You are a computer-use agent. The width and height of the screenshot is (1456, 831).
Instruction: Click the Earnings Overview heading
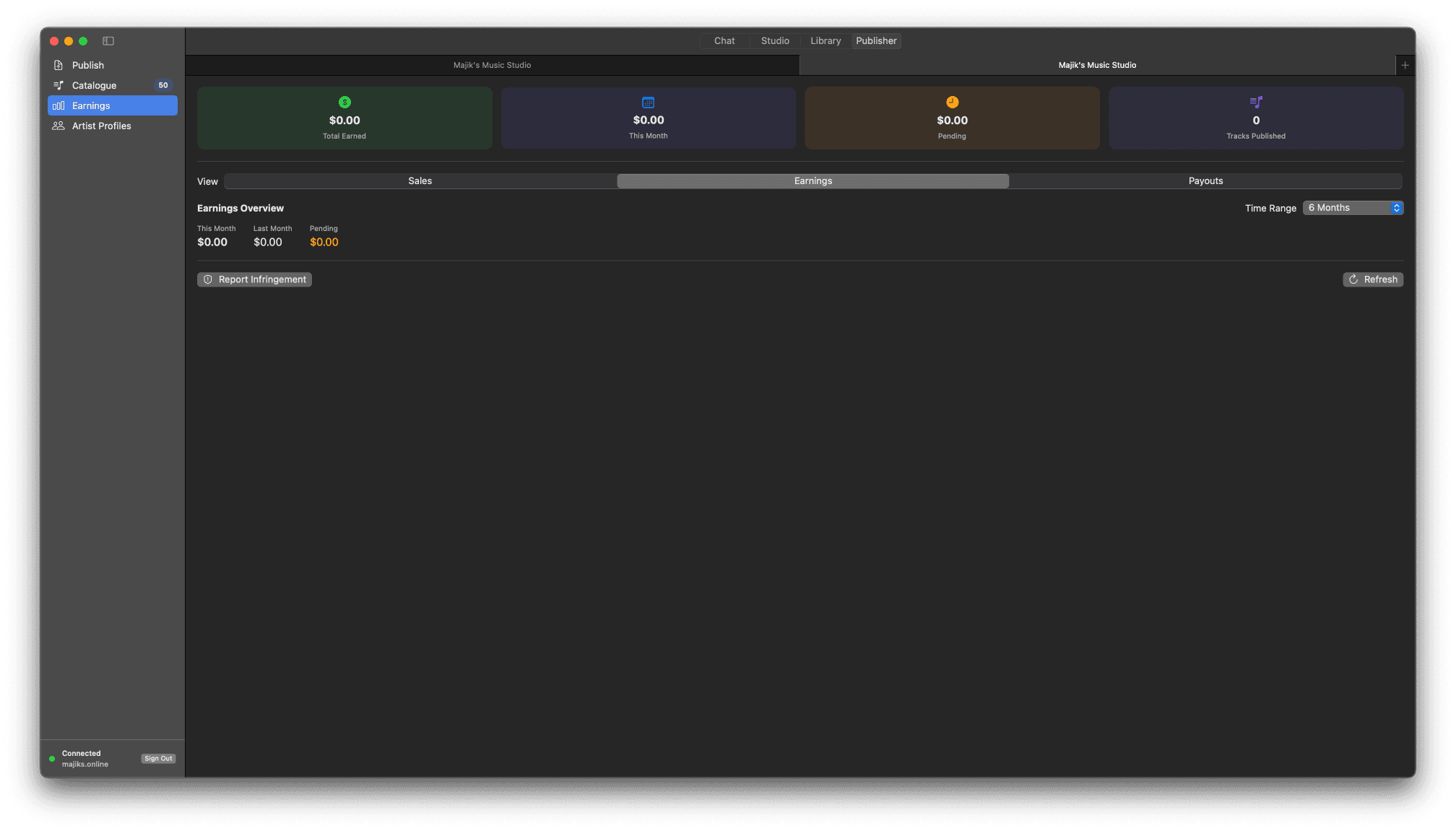[240, 208]
